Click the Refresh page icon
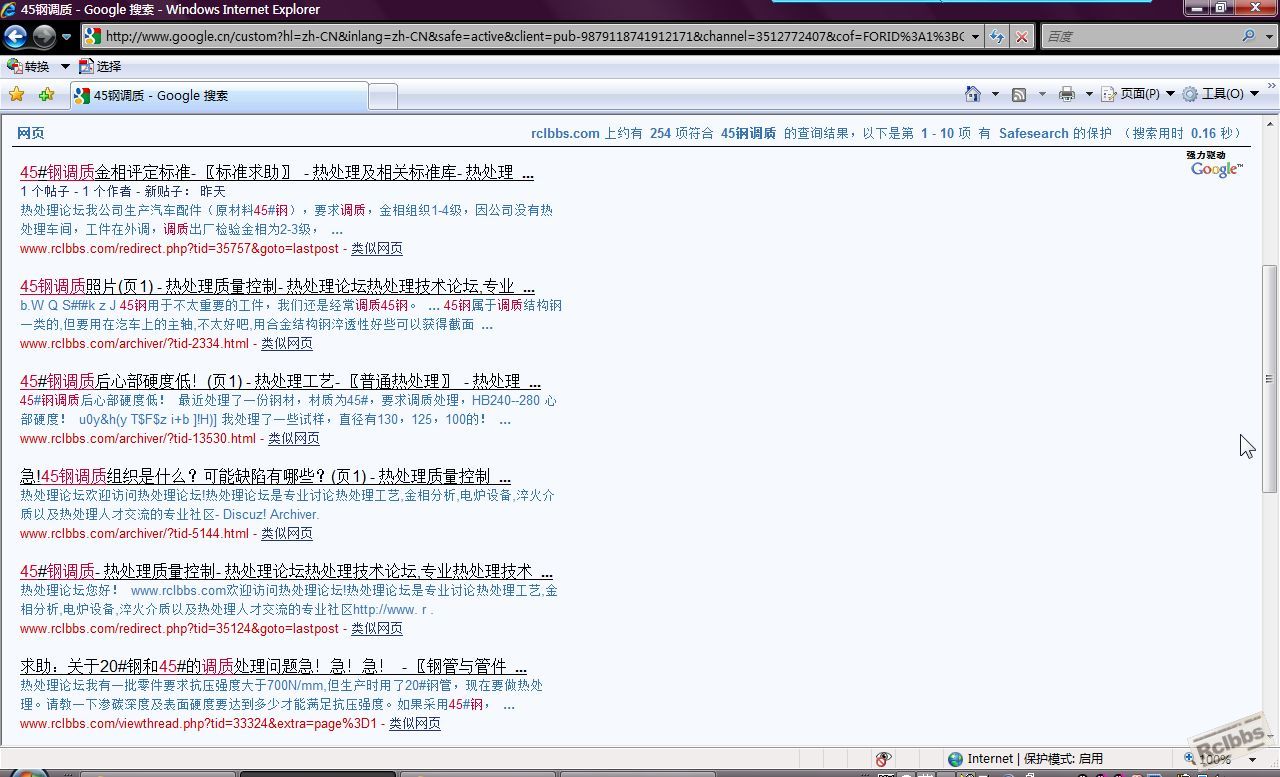This screenshot has width=1280, height=777. click(x=997, y=37)
